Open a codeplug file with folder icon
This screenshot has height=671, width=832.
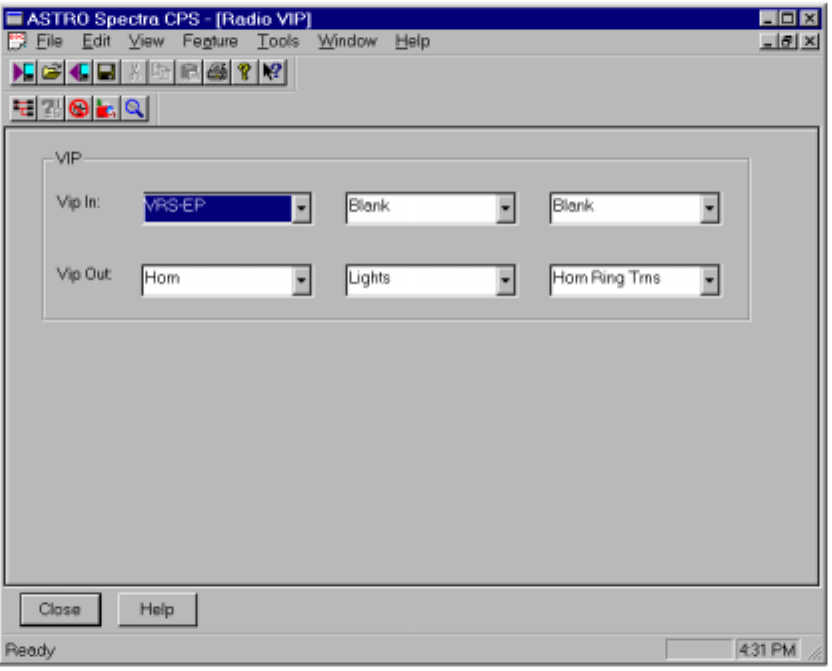(51, 72)
